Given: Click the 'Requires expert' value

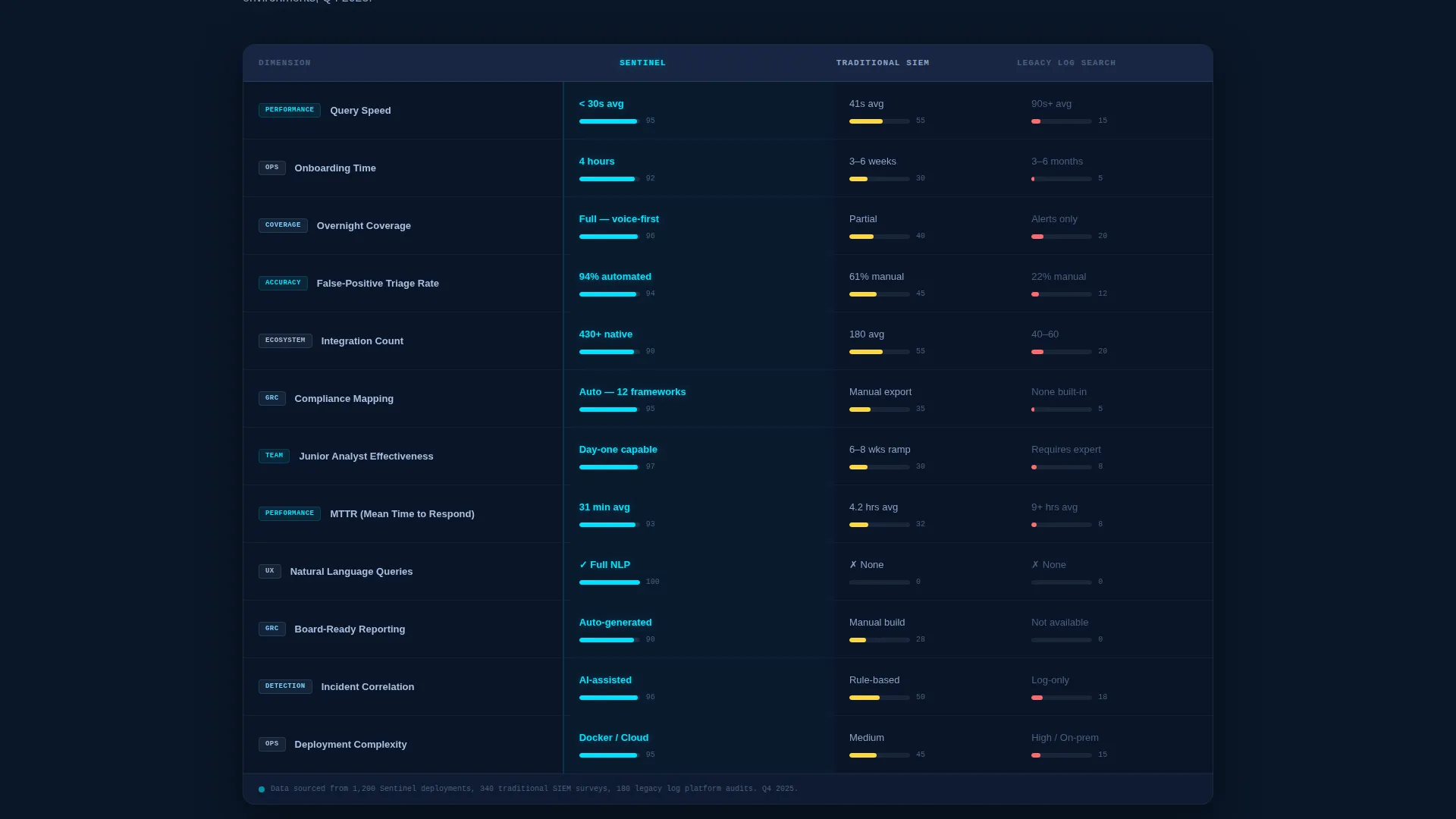Looking at the screenshot, I should (1066, 450).
